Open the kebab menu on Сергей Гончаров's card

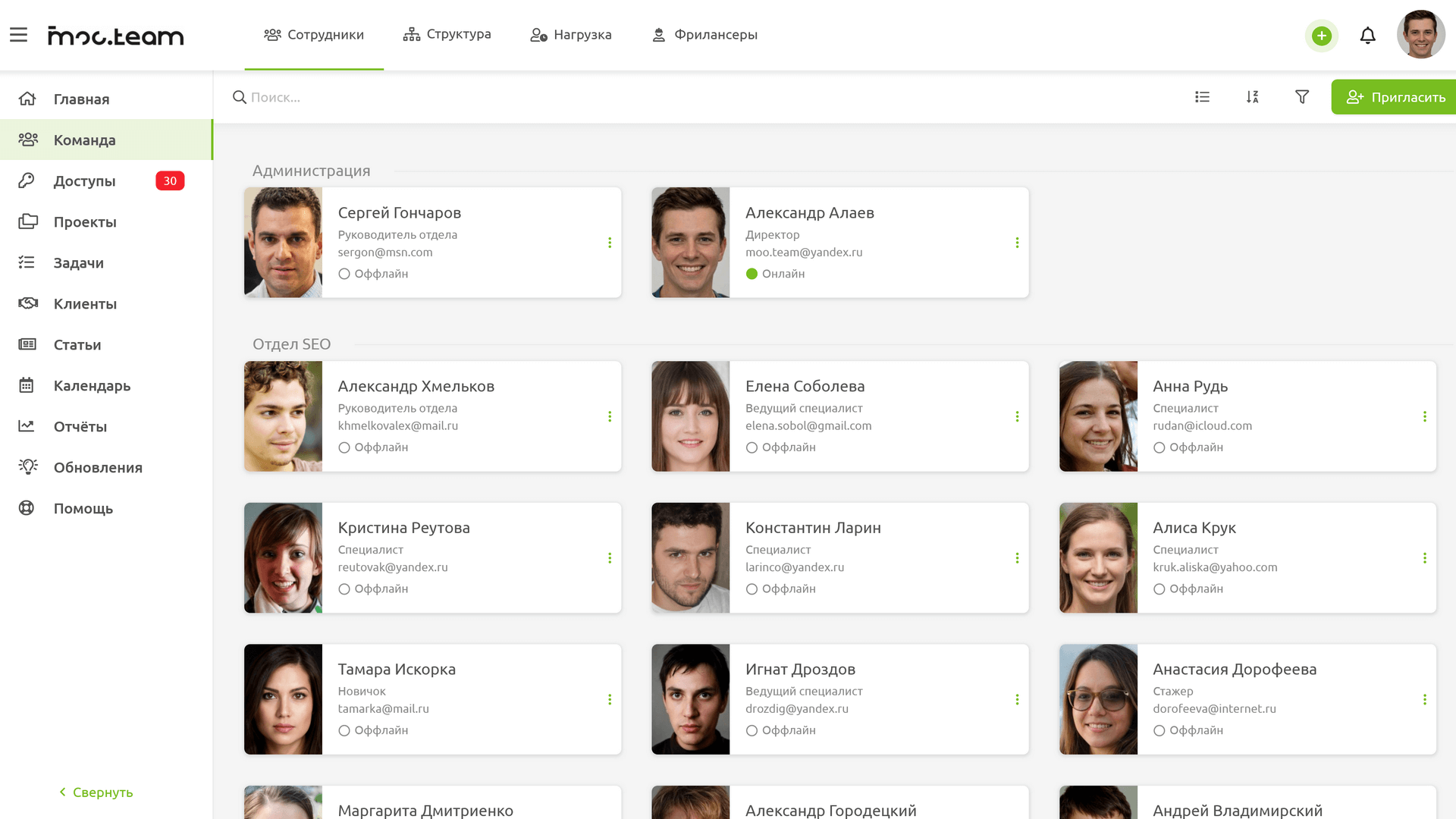tap(610, 243)
